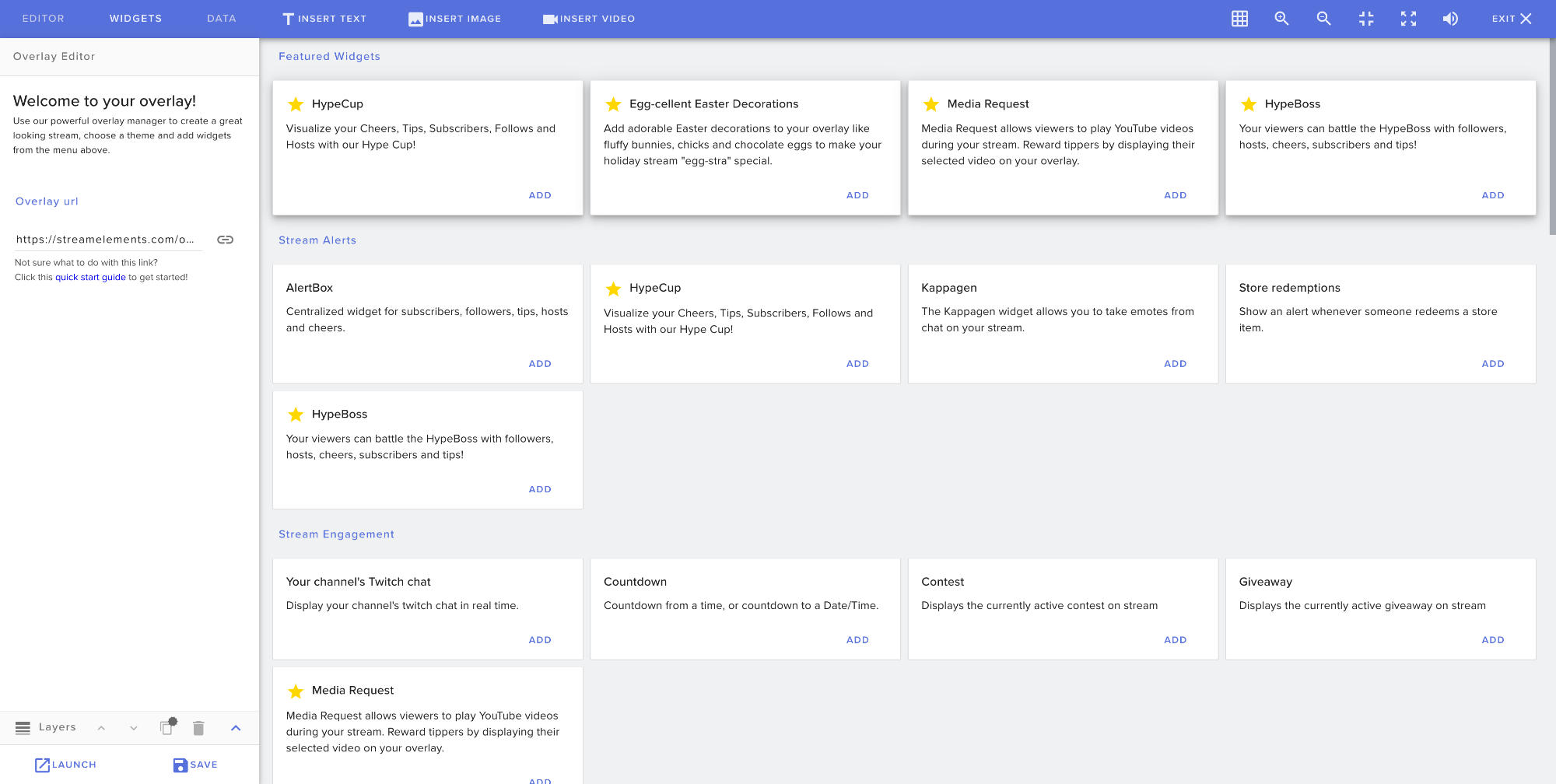The height and width of the screenshot is (784, 1556).
Task: Add the Kappagen widget
Action: 1175,363
